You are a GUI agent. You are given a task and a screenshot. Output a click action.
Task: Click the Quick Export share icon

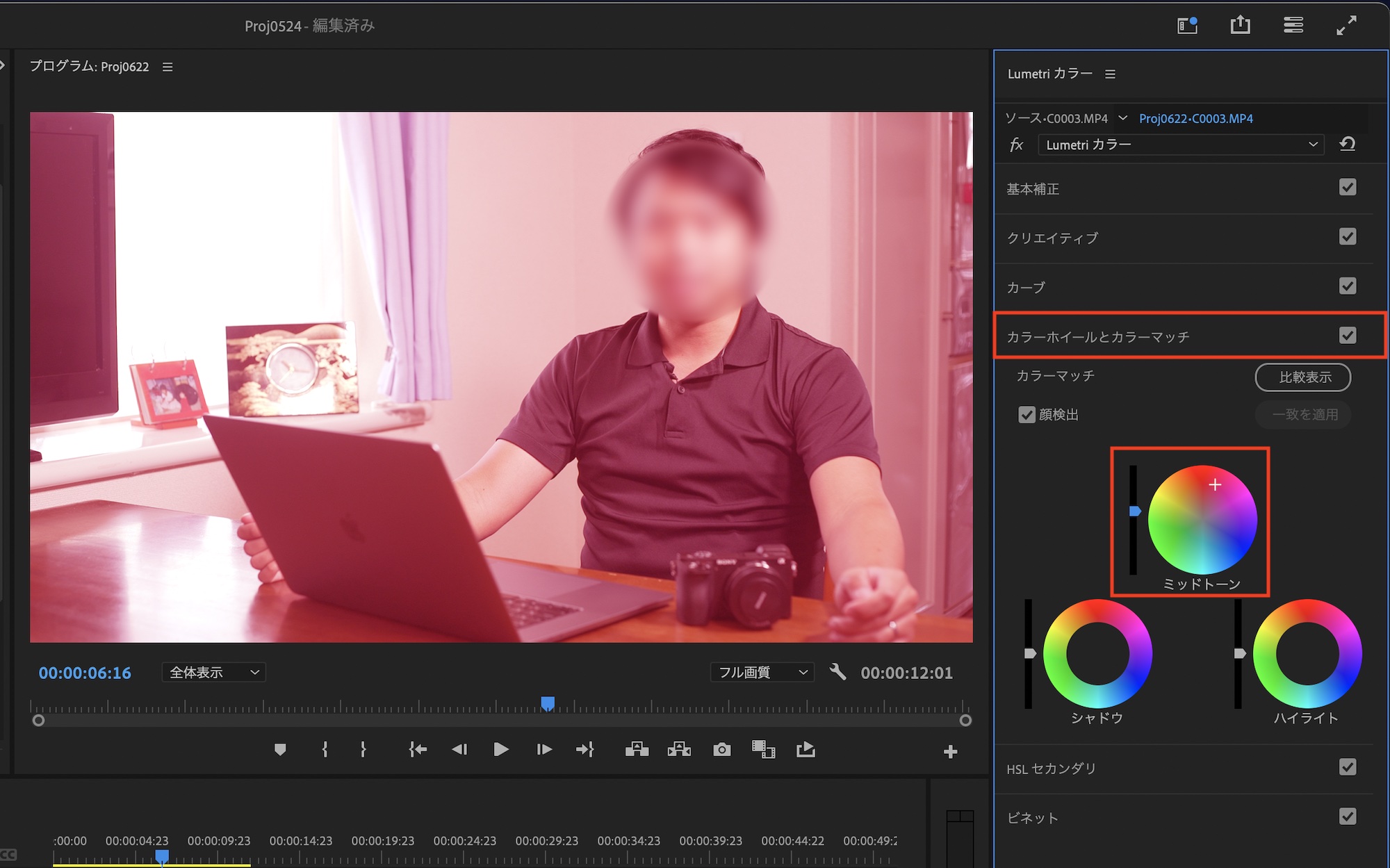[1240, 26]
